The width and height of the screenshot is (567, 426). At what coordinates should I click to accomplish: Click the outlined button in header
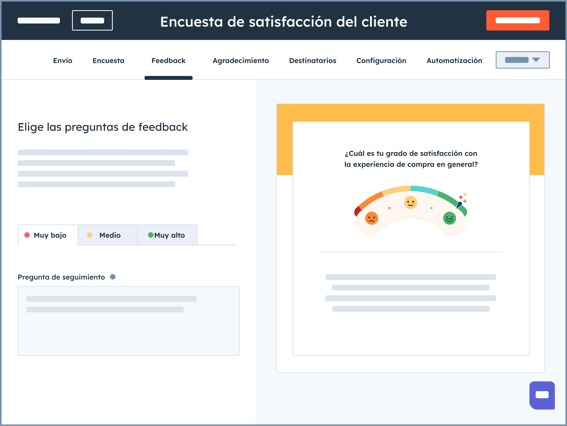93,21
